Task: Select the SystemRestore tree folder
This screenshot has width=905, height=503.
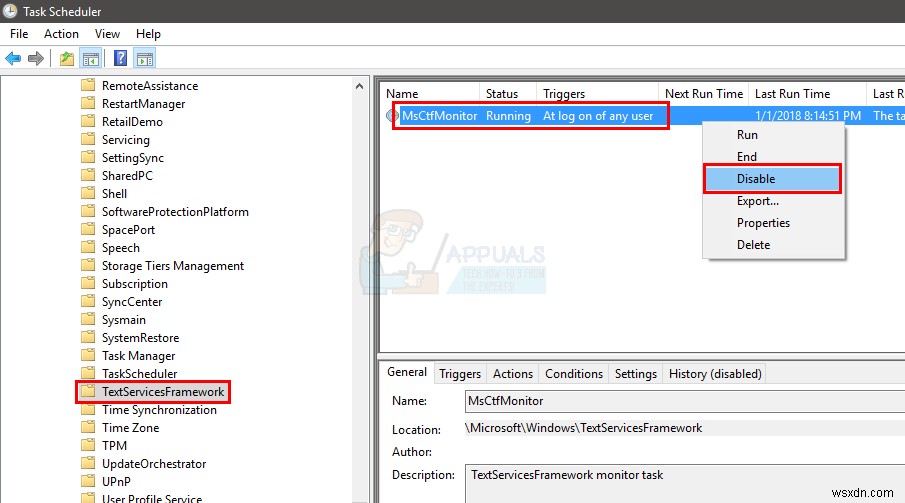Action: [x=141, y=337]
